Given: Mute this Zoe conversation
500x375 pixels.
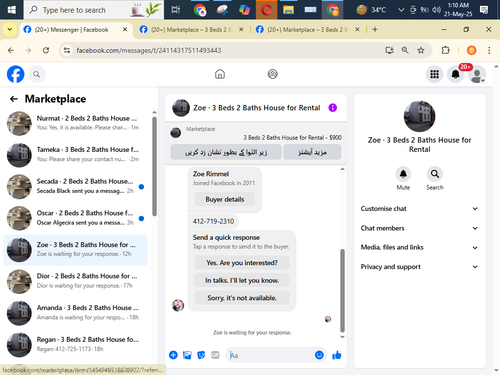Looking at the screenshot, I should point(403,174).
